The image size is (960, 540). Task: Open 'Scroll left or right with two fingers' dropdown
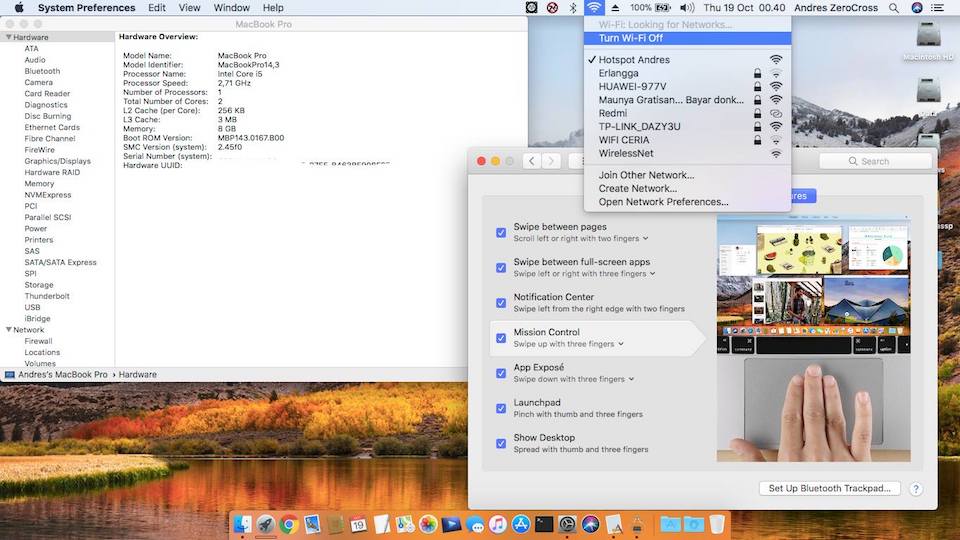(580, 238)
